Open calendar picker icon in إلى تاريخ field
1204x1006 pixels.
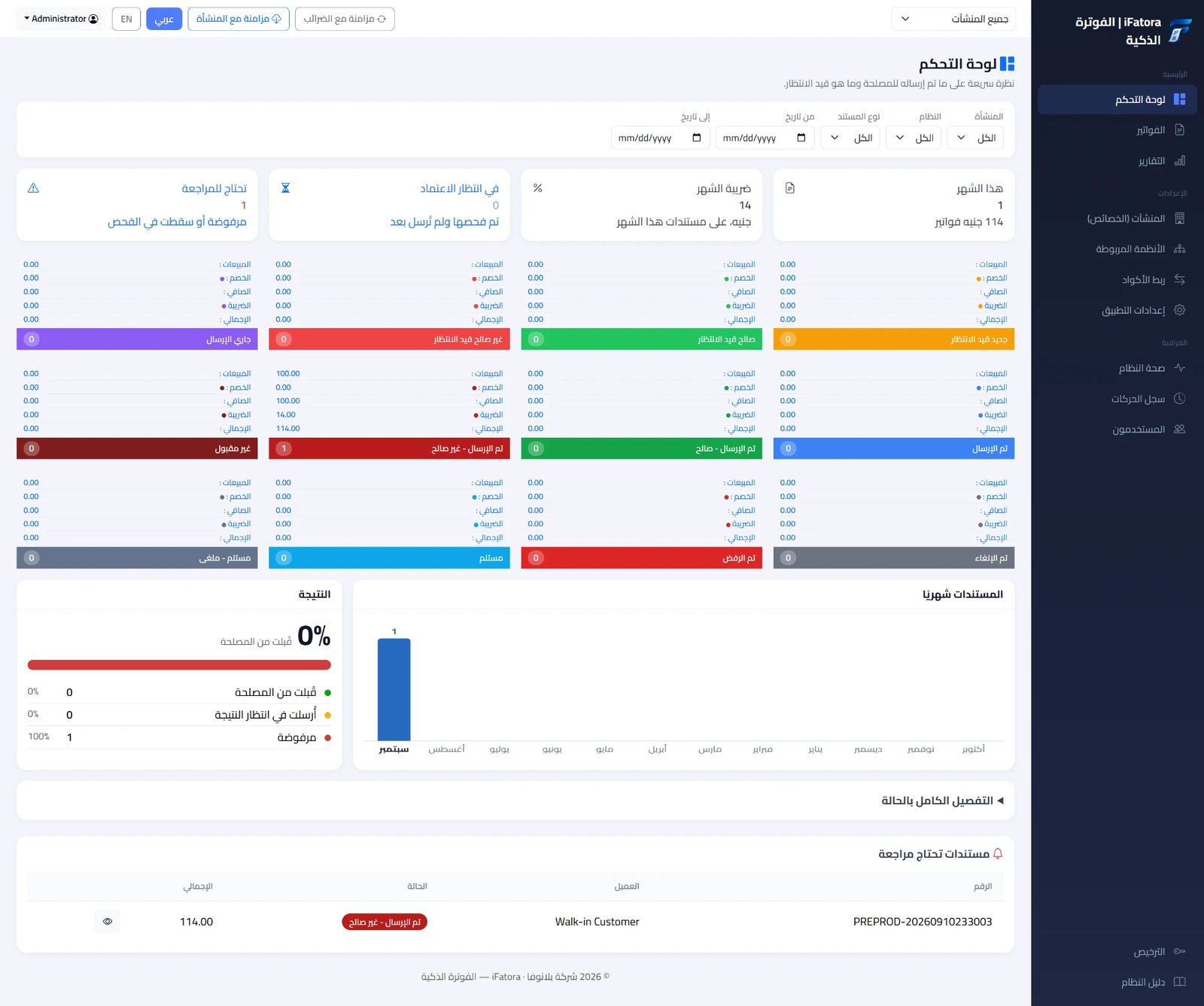tap(697, 138)
